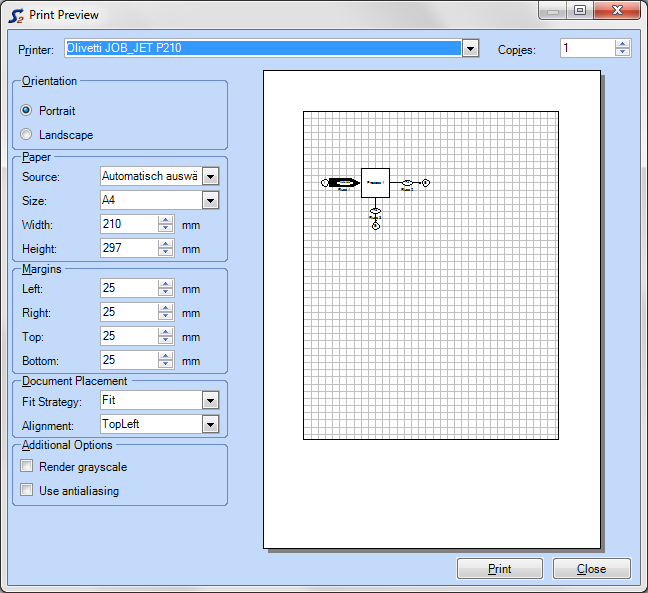Image resolution: width=648 pixels, height=593 pixels.
Task: Click the Print button
Action: click(x=500, y=569)
